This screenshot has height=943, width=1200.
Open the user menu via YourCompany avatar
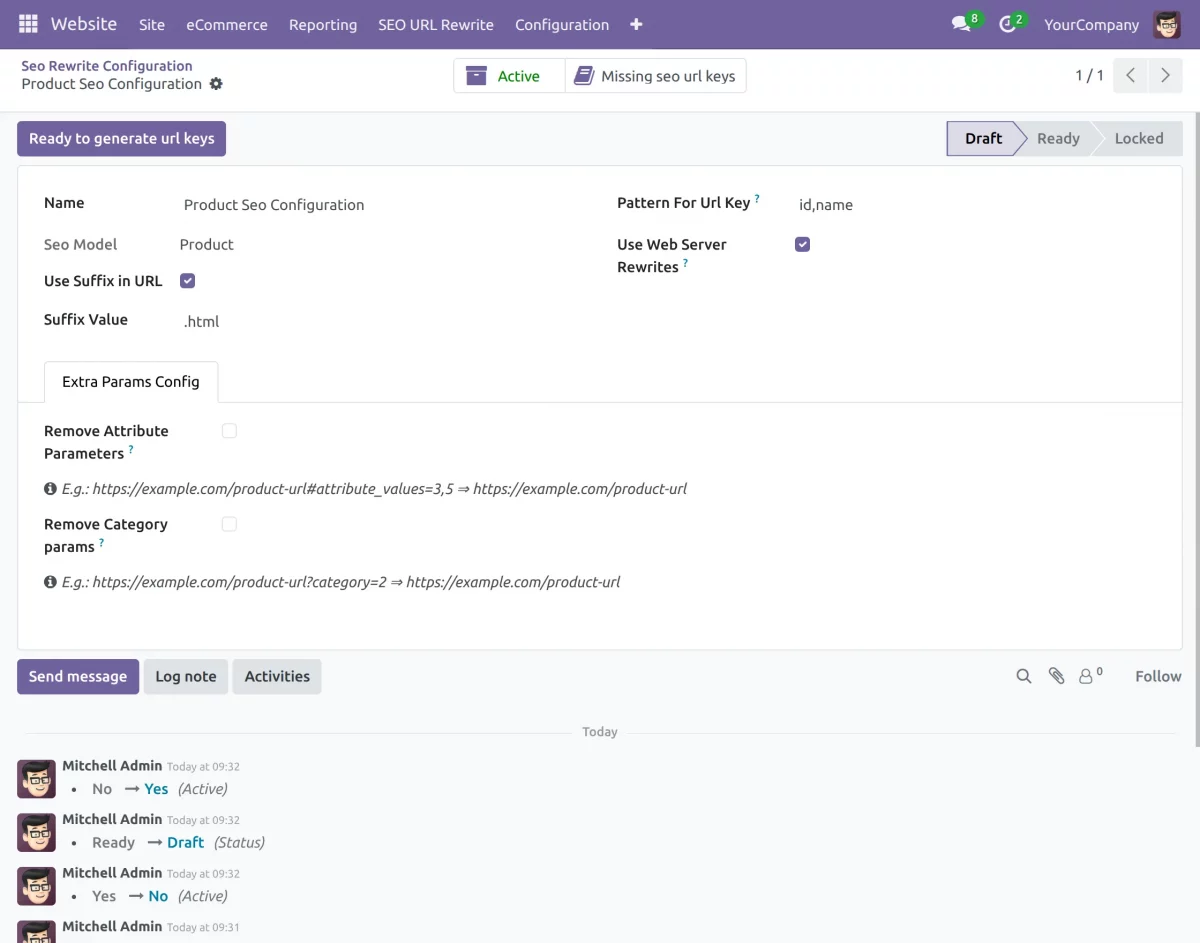click(x=1166, y=23)
